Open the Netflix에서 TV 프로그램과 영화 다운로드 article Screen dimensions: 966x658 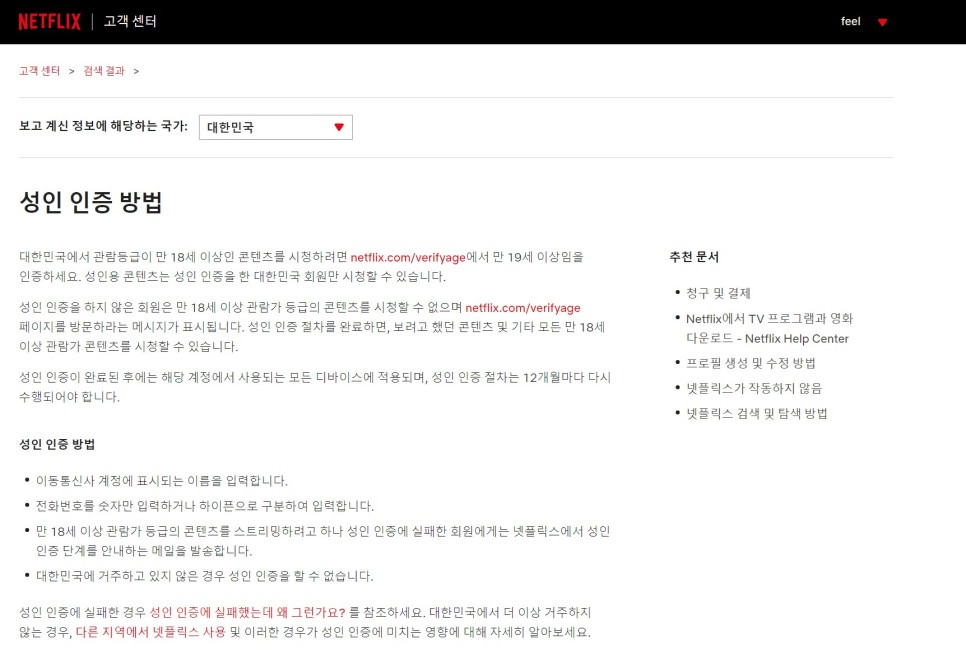pyautogui.click(x=769, y=328)
